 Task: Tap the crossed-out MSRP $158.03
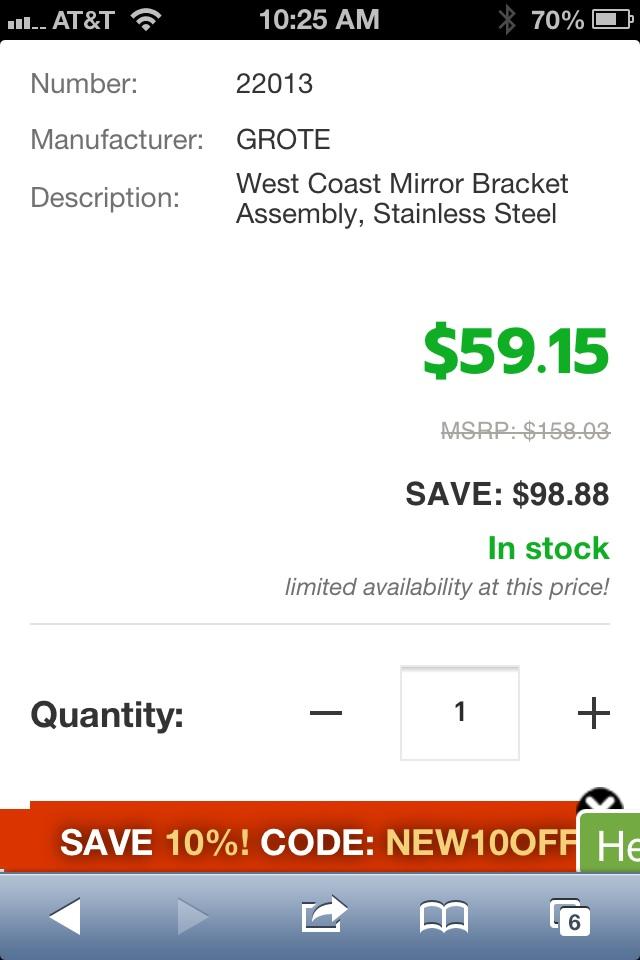pyautogui.click(x=525, y=430)
